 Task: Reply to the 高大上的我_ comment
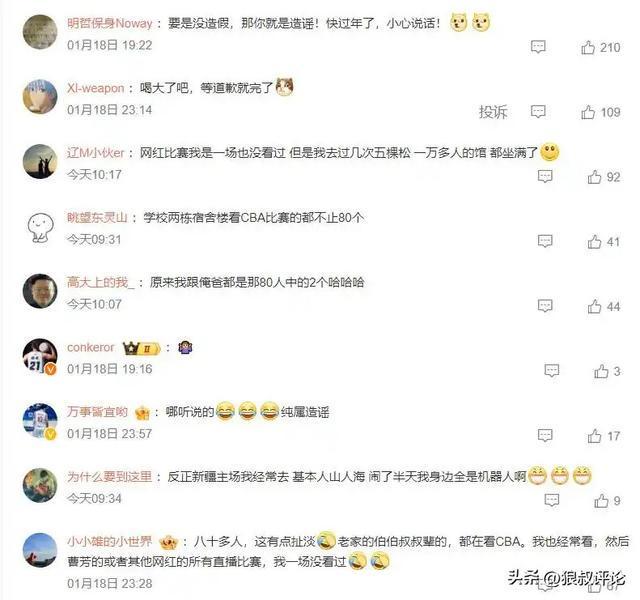(545, 306)
